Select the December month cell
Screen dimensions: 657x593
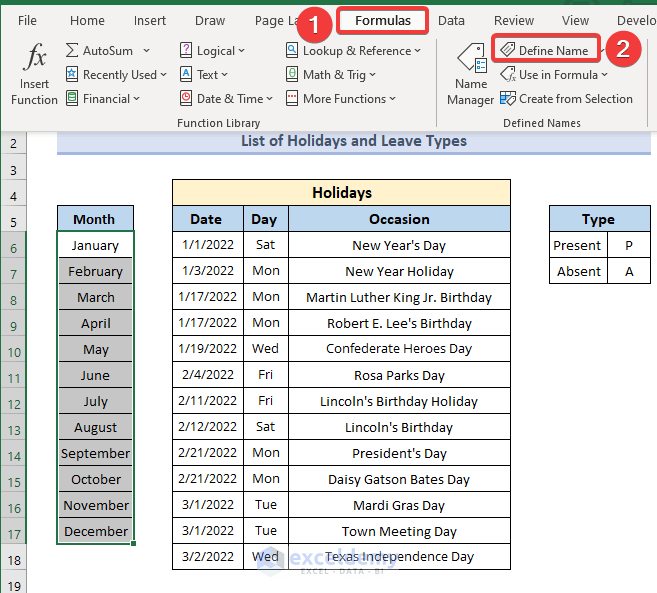click(x=96, y=531)
